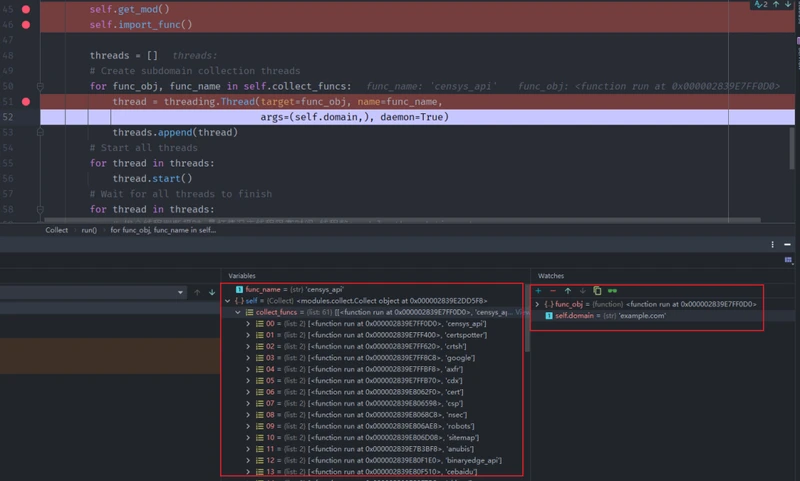The height and width of the screenshot is (481, 800).
Task: Click the func_name string type icon
Action: point(239,289)
